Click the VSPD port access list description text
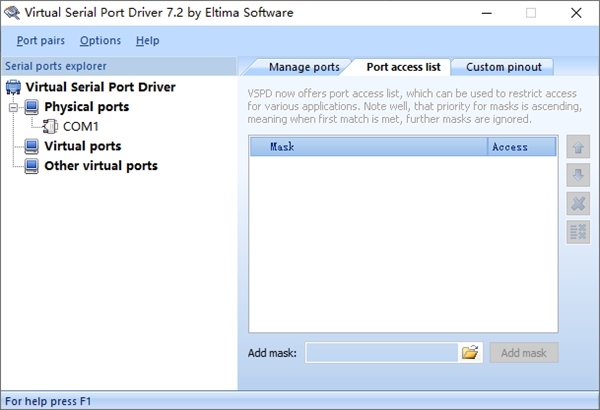This screenshot has width=600, height=410. (414, 106)
